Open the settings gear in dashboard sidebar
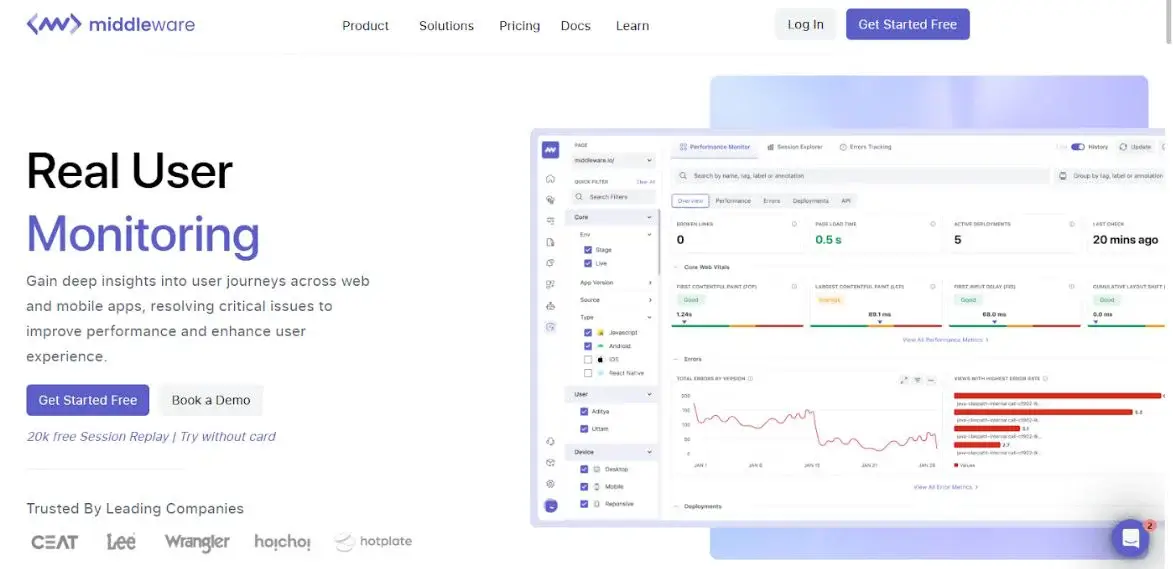Viewport: 1173px width, 569px height. click(x=551, y=484)
